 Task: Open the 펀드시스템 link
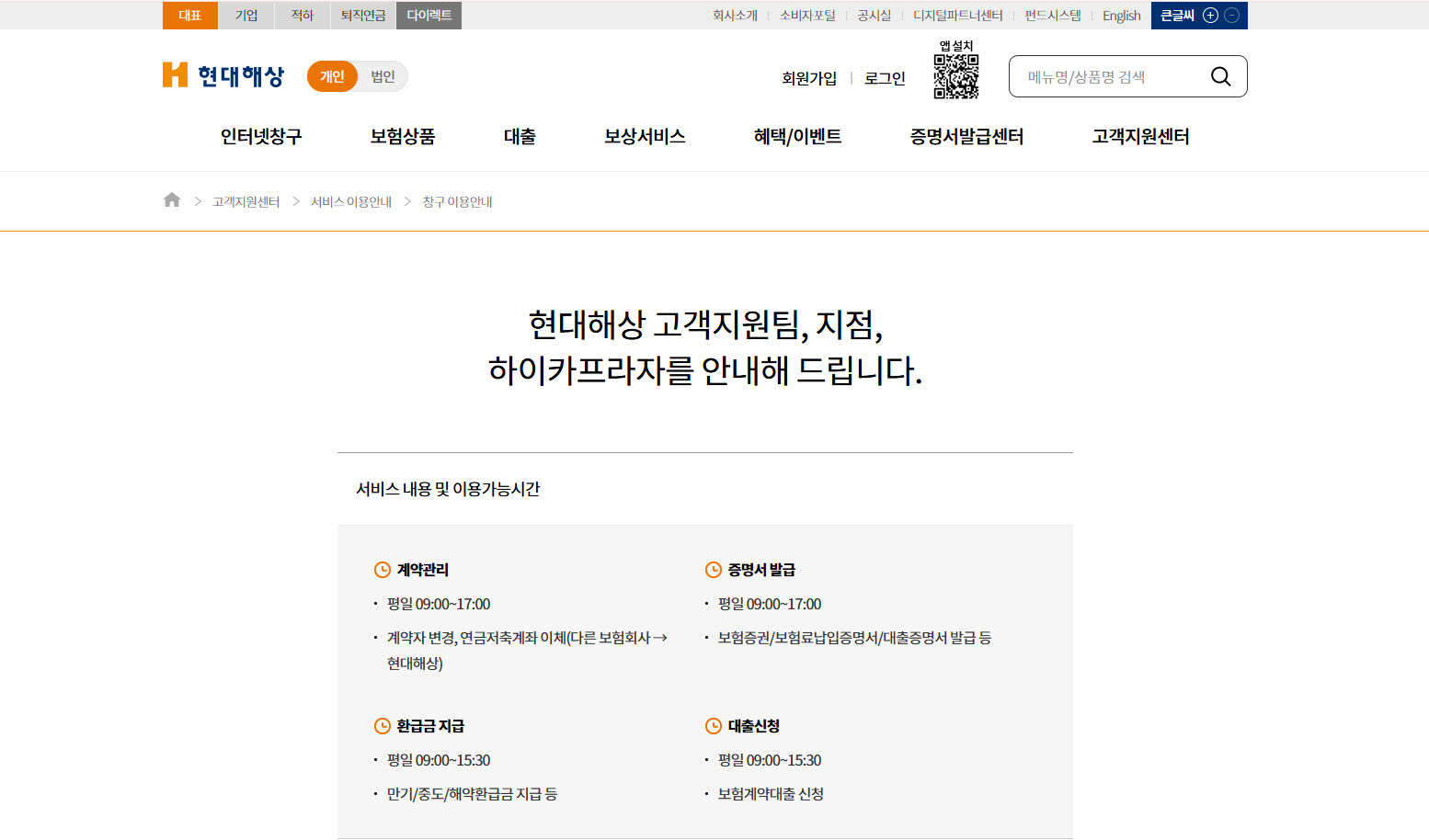click(x=1053, y=16)
